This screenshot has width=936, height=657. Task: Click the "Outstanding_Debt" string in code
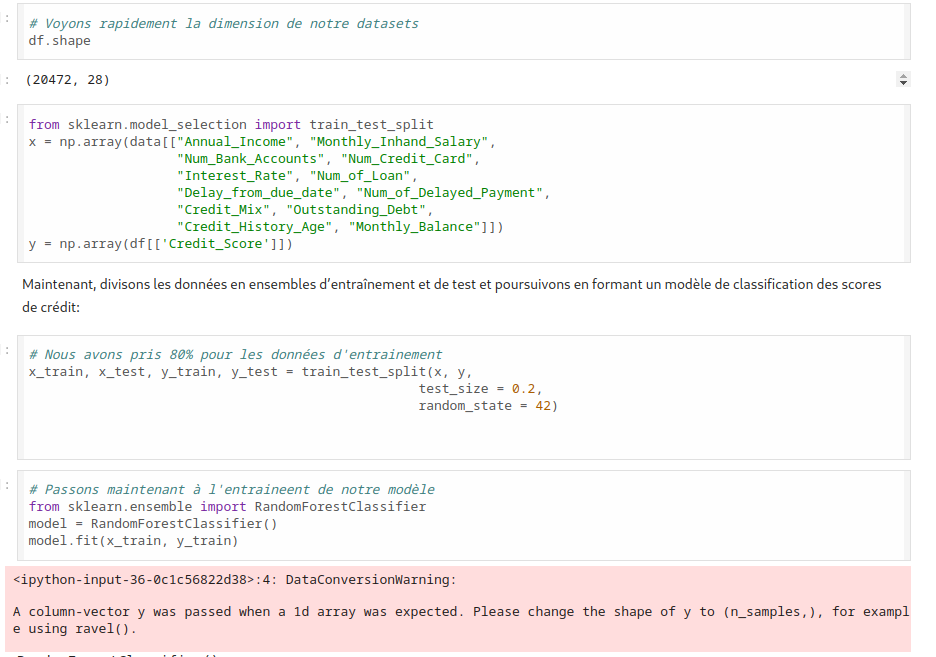click(357, 210)
